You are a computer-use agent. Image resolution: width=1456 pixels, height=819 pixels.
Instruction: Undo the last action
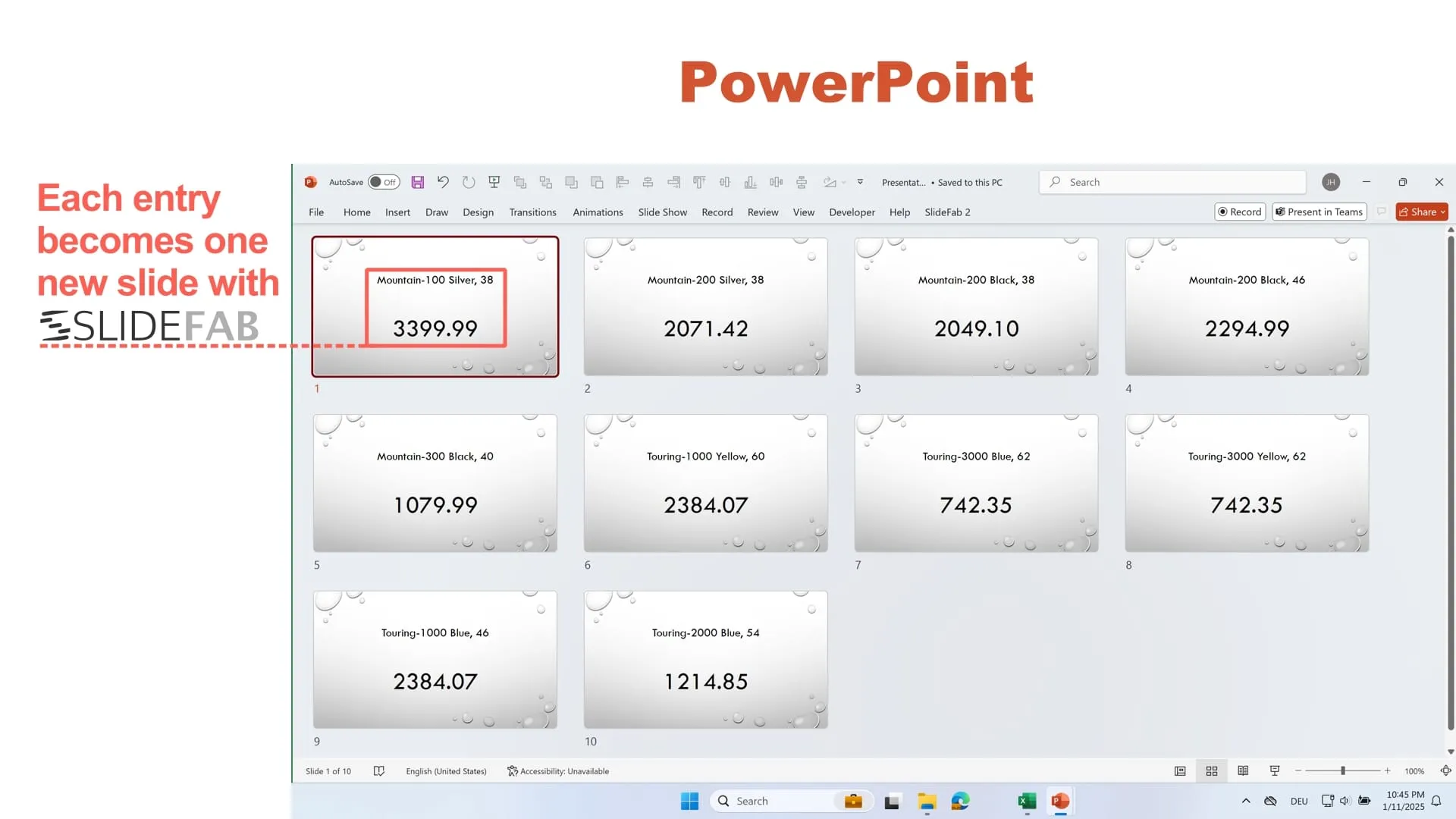(443, 182)
